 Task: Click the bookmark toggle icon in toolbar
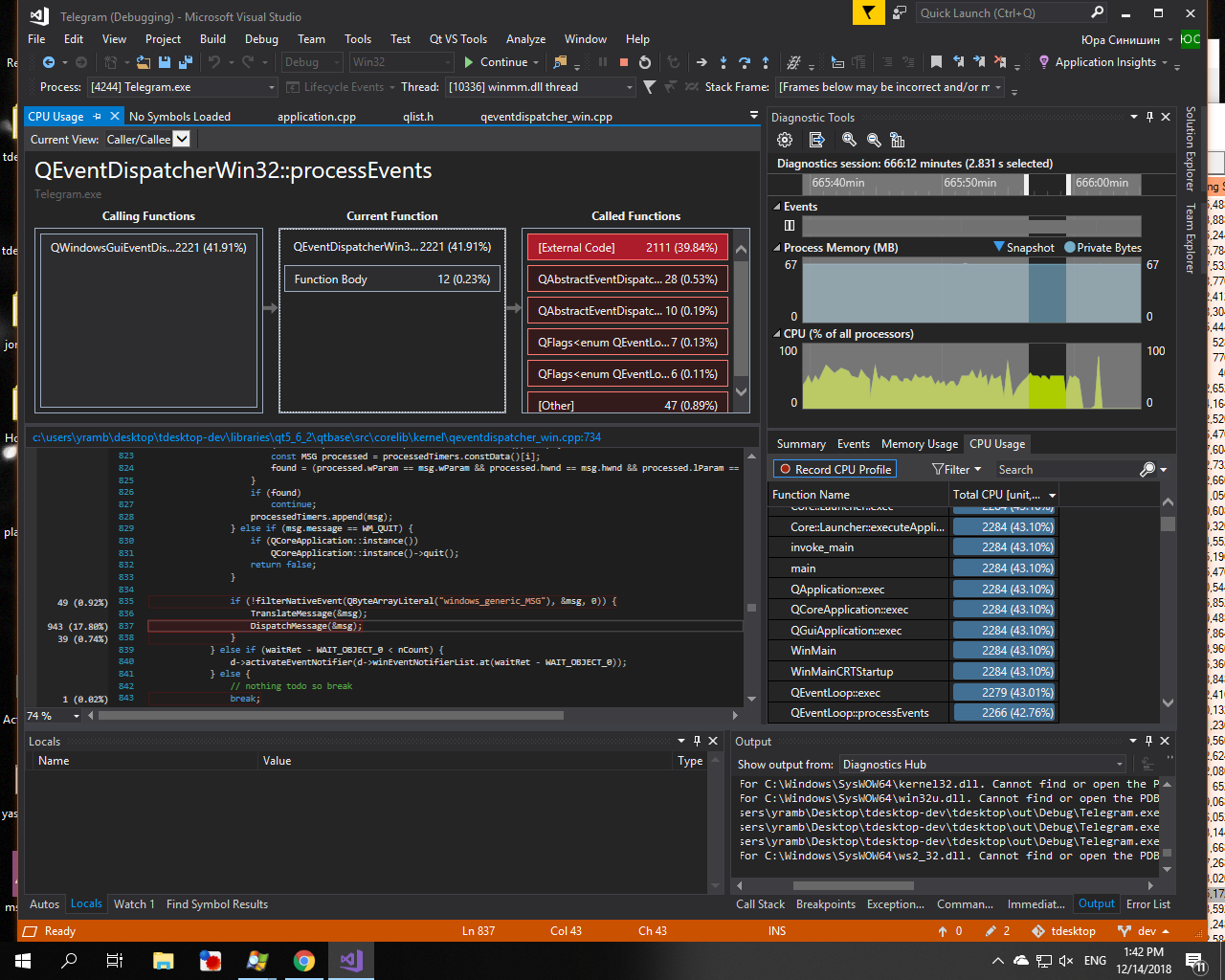pos(936,62)
